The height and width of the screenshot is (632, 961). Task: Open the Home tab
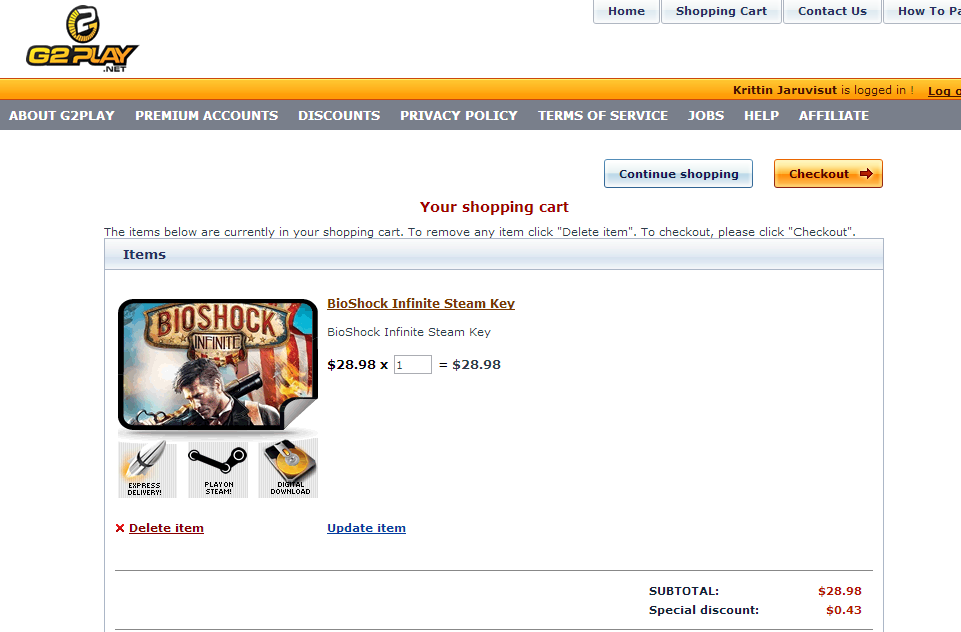pyautogui.click(x=626, y=11)
